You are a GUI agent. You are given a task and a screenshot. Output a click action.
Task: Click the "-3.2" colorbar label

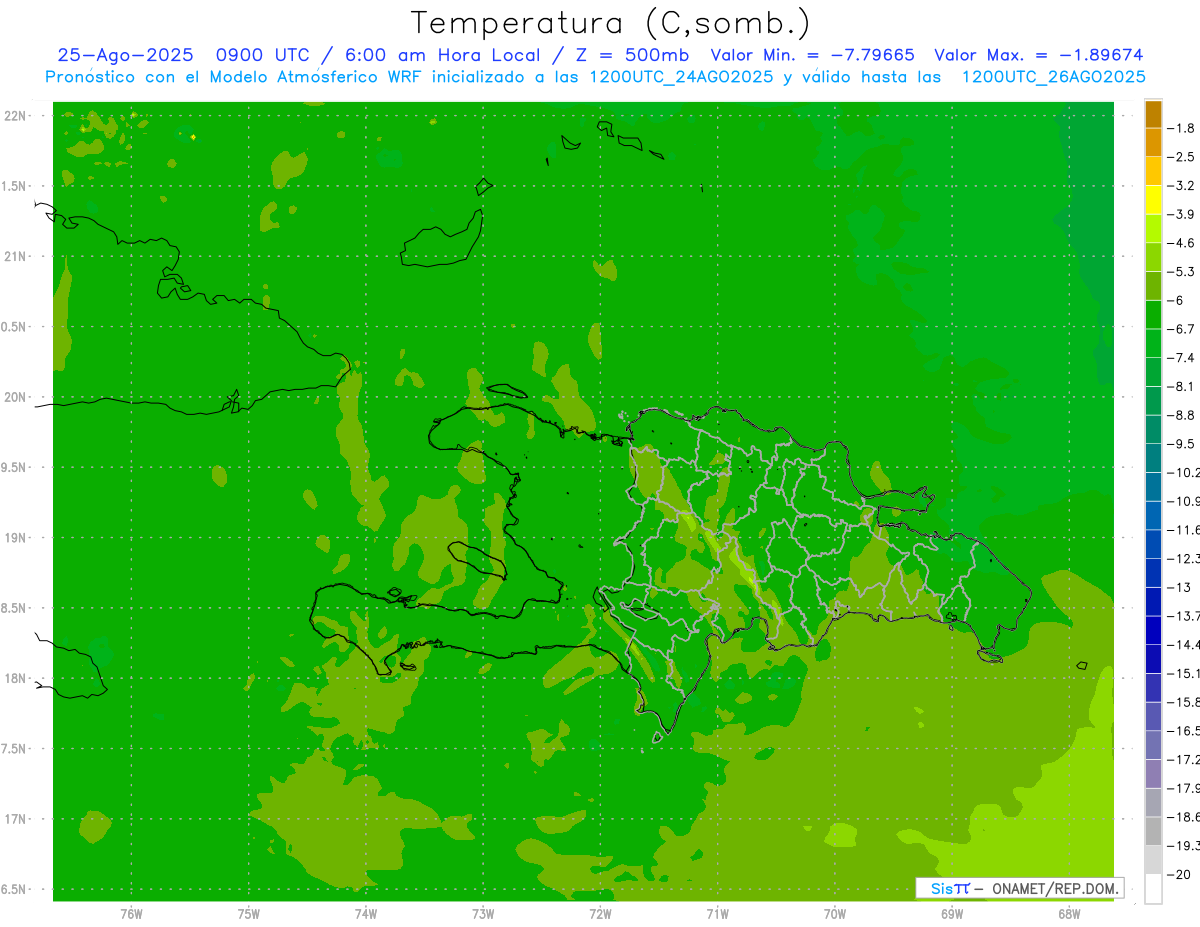click(1182, 186)
